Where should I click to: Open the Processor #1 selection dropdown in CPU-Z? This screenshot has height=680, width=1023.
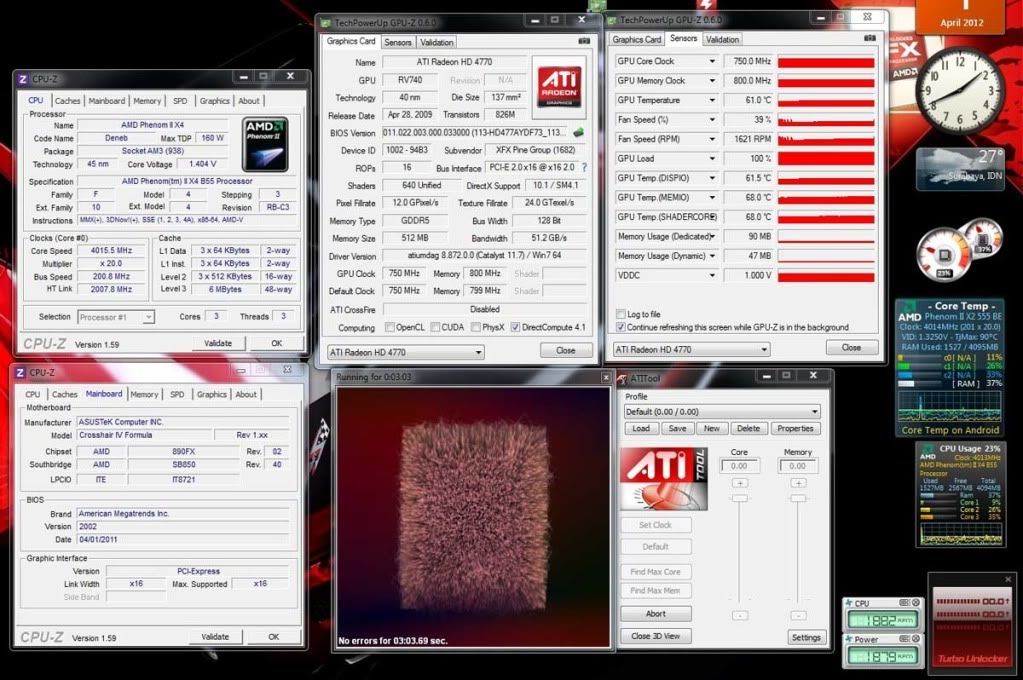pos(115,317)
